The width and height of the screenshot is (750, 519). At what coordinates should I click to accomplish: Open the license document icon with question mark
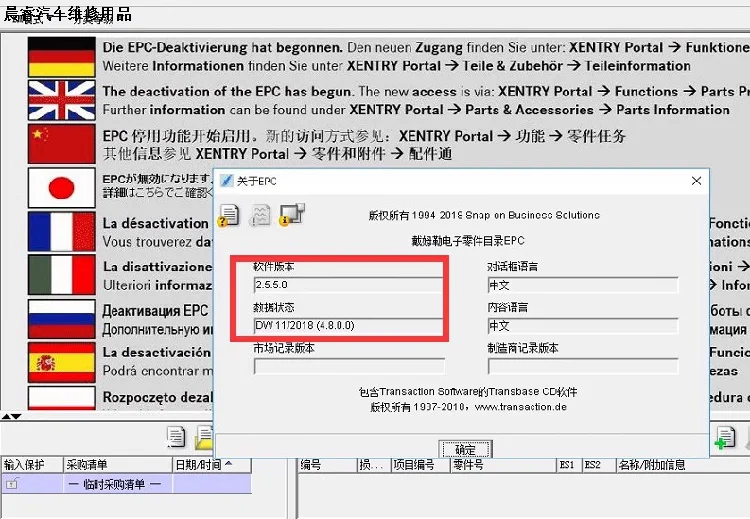click(x=229, y=216)
